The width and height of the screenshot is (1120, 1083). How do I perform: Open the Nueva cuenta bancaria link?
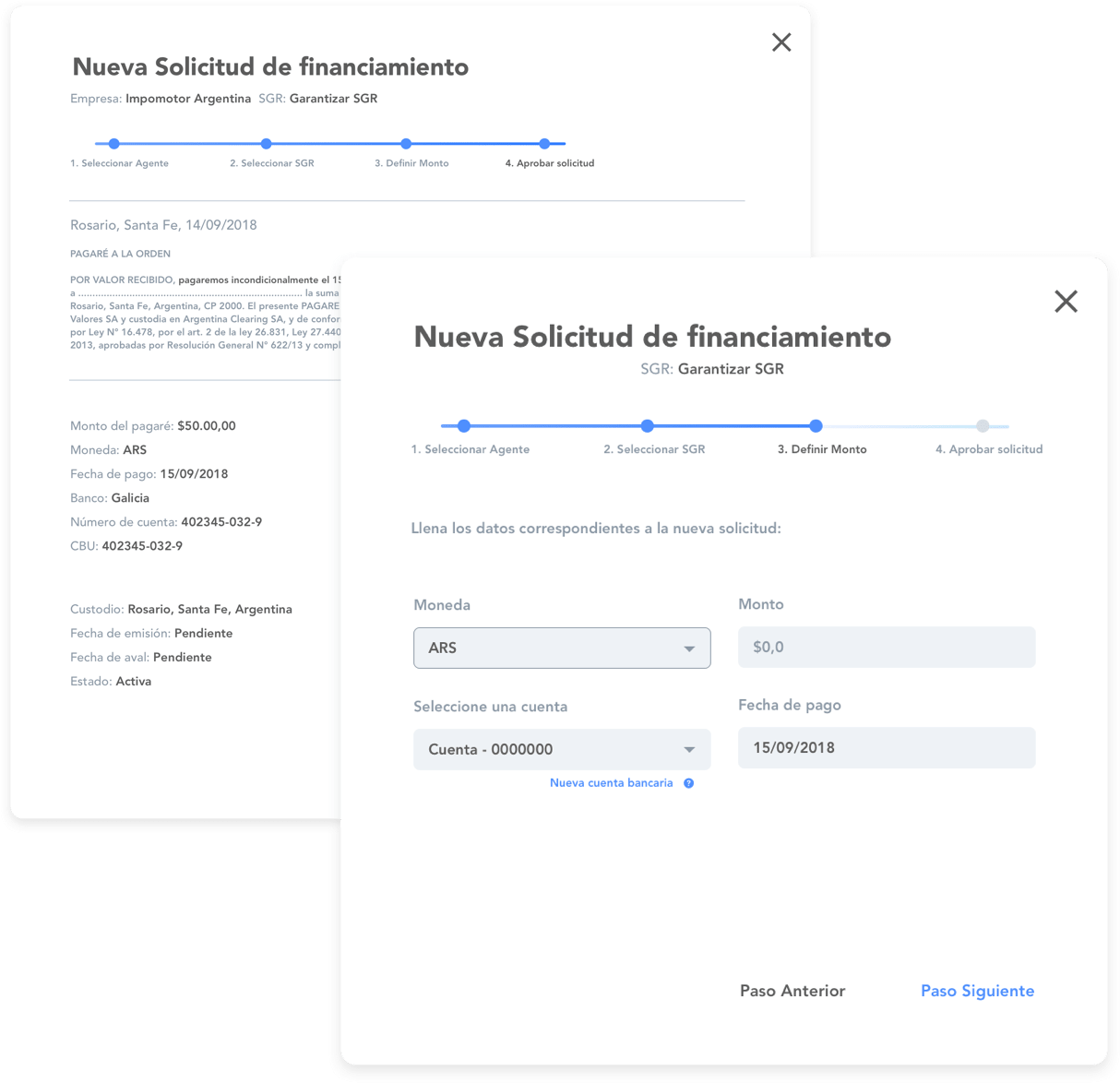point(611,783)
